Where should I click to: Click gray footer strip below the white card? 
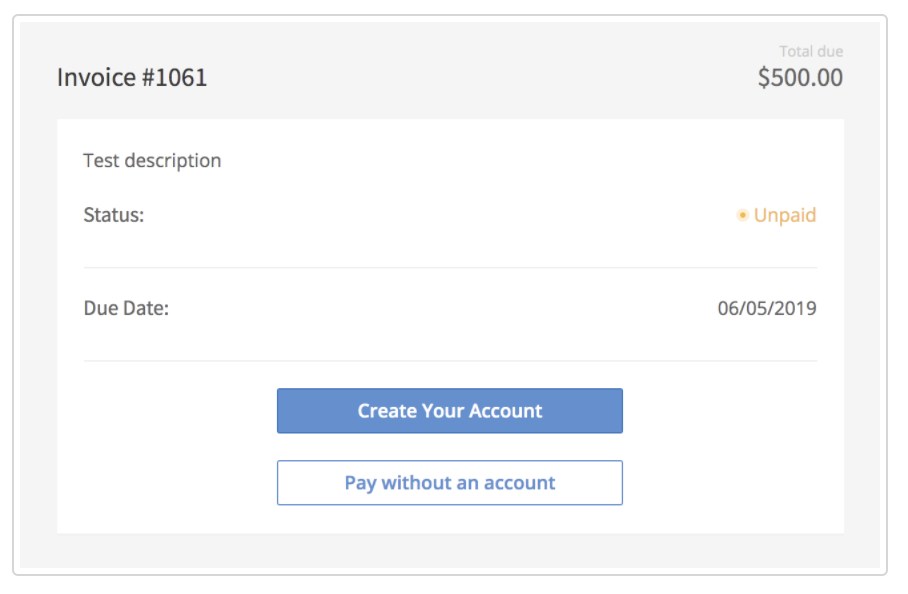tap(450, 550)
